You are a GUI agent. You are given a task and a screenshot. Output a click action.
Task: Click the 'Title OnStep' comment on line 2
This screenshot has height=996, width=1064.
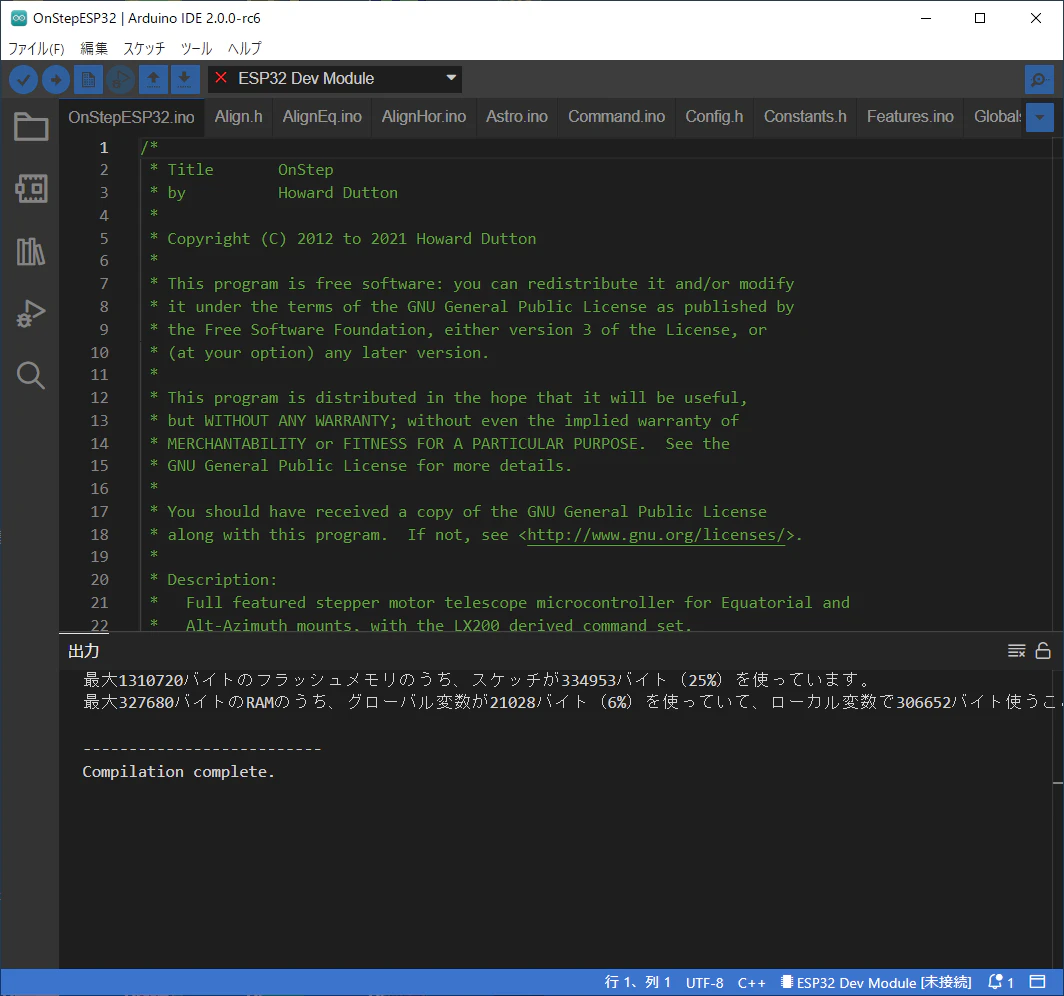pyautogui.click(x=242, y=170)
